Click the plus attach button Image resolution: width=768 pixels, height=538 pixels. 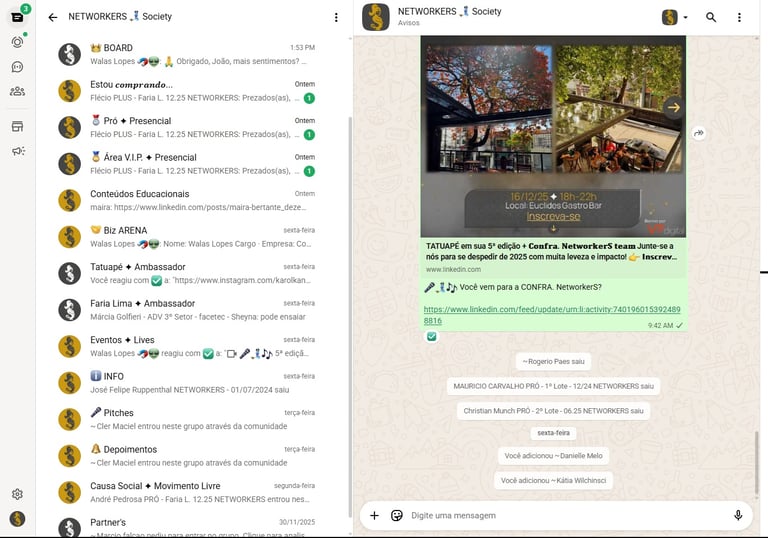pyautogui.click(x=374, y=515)
